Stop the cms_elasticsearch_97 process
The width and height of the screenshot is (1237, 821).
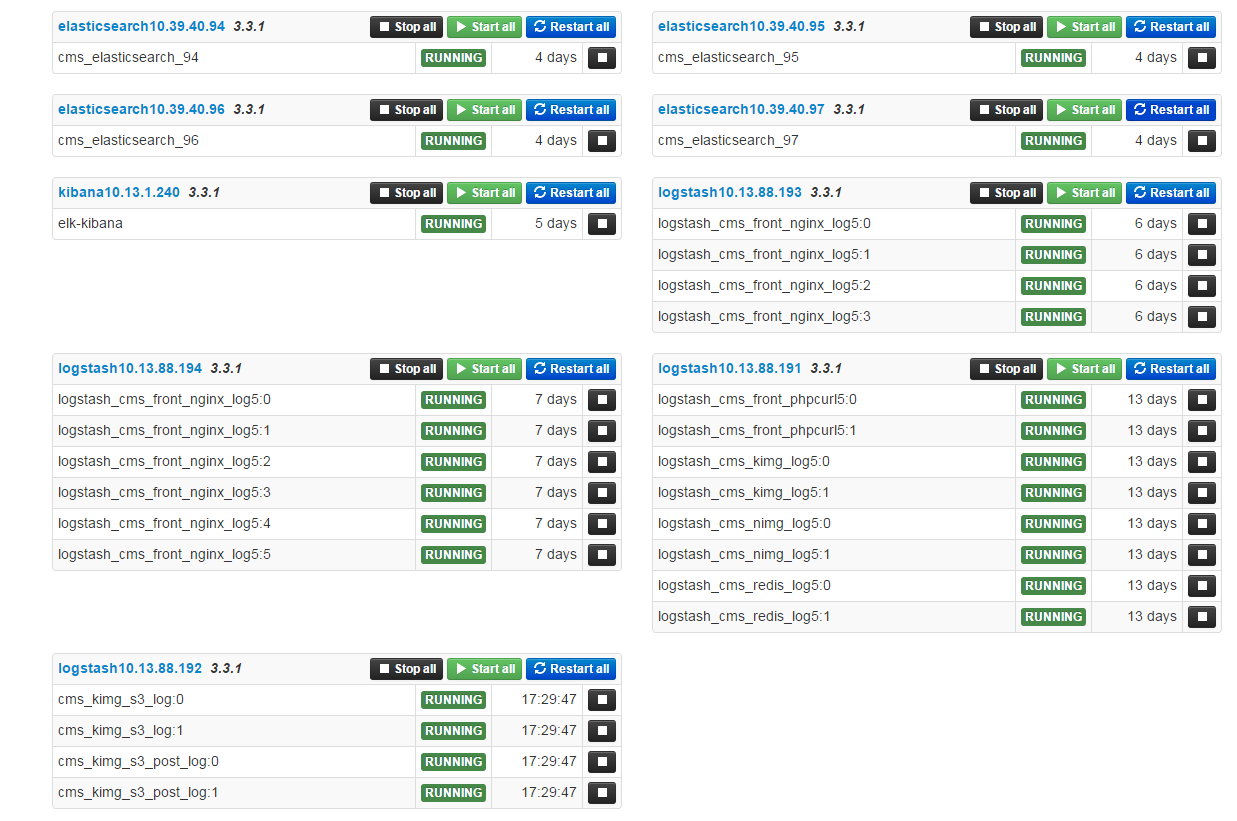tap(1201, 141)
